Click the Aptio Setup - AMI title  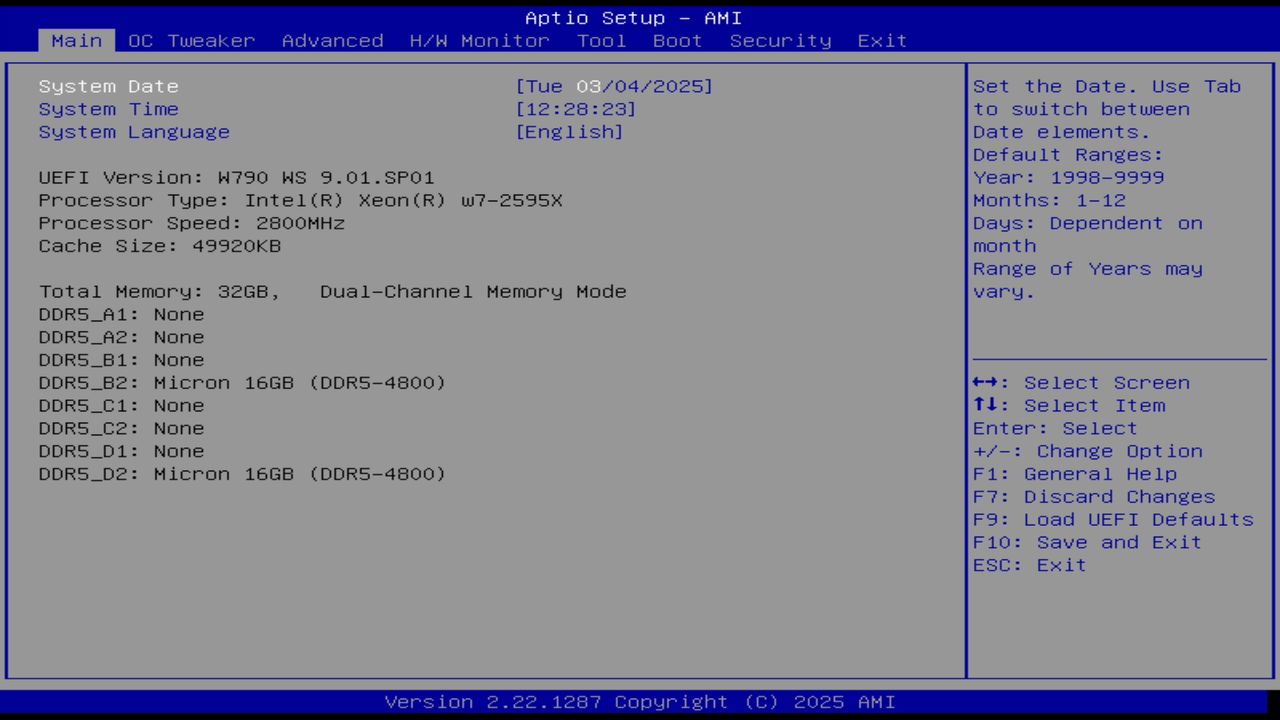pos(634,18)
